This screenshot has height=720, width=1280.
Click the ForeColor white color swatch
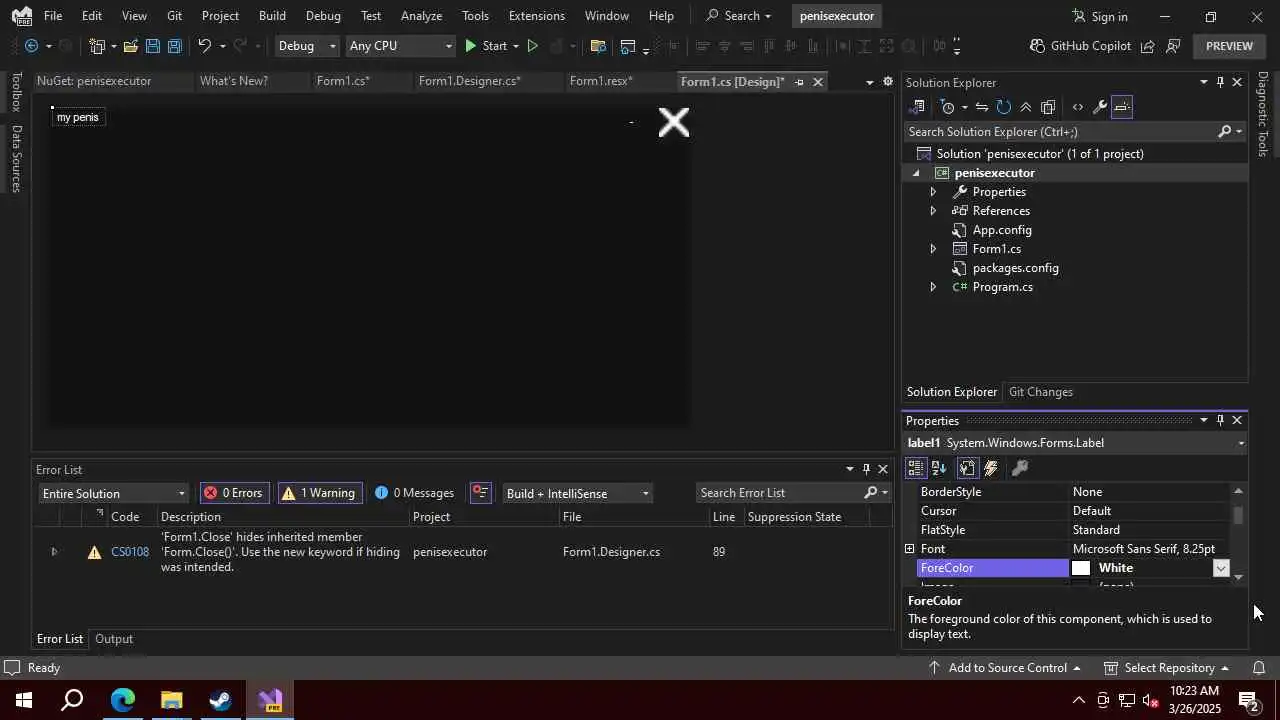pyautogui.click(x=1081, y=568)
